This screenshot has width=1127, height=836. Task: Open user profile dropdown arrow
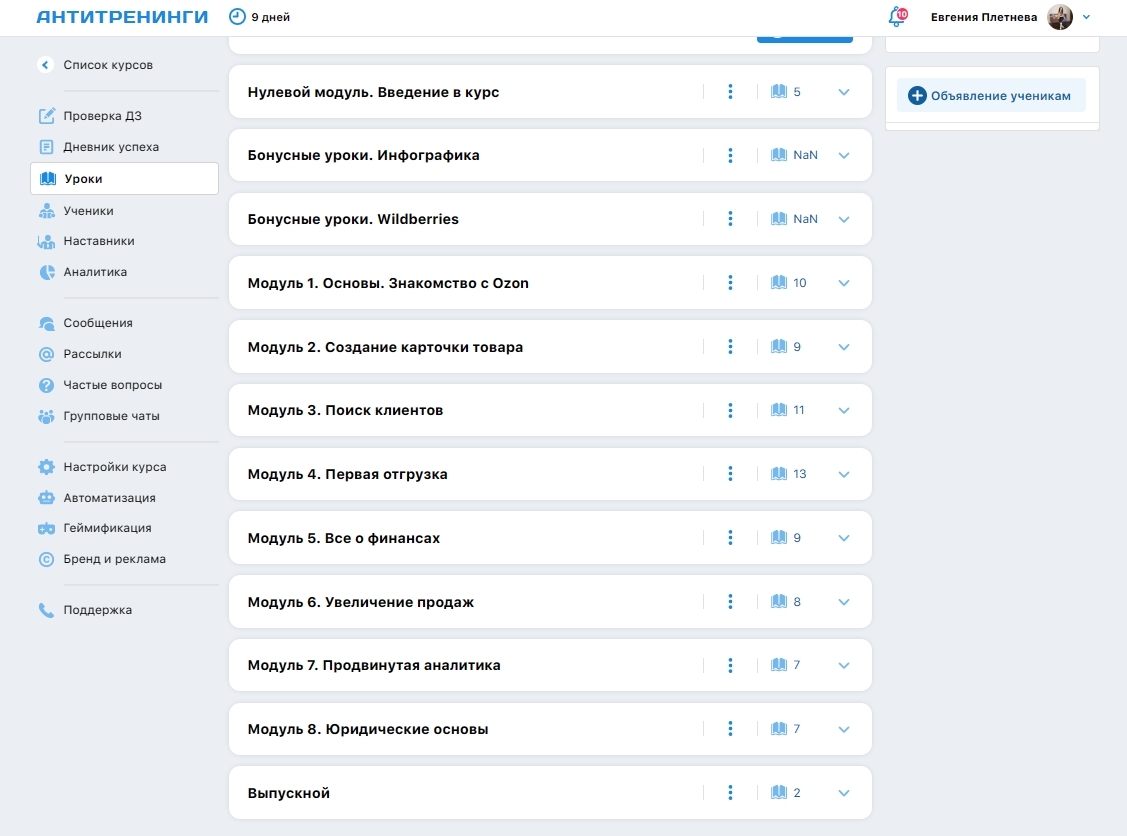[x=1087, y=17]
